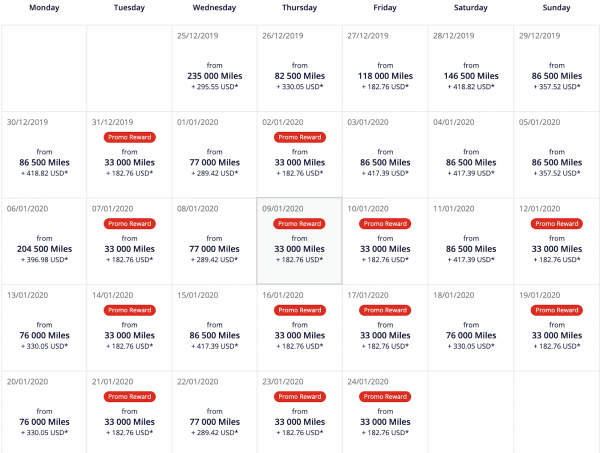Click the Promo Reward badge on 31/12/2019
The image size is (600, 453).
point(129,137)
